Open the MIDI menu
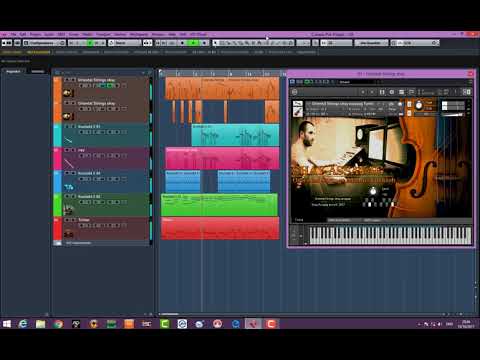Screen dimensions: 480x360 61,34
